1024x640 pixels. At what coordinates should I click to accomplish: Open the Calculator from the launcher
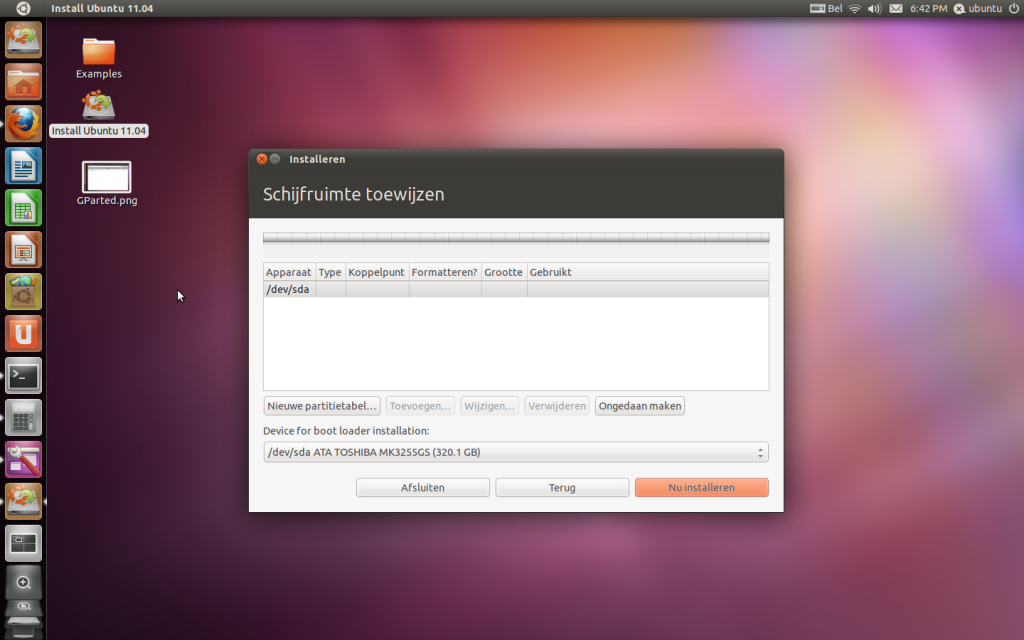tap(23, 418)
